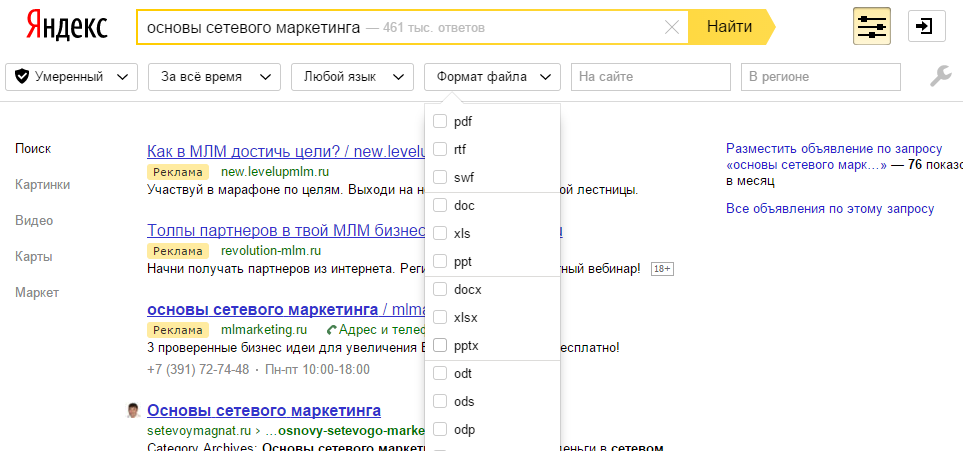Switch to the Карты section
The width and height of the screenshot is (963, 451).
coord(34,256)
